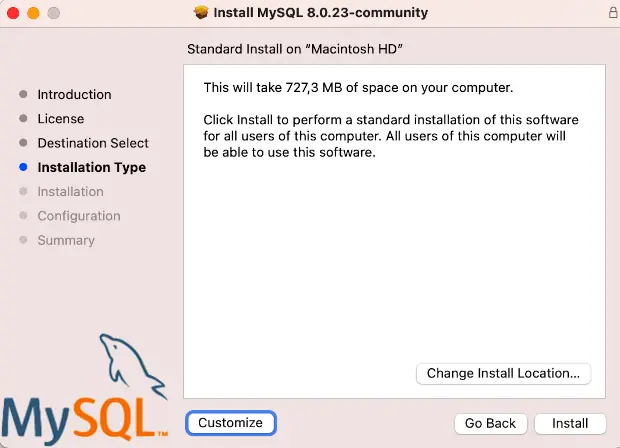The image size is (620, 448).
Task: Open the Destination Select step
Action: [x=93, y=143]
